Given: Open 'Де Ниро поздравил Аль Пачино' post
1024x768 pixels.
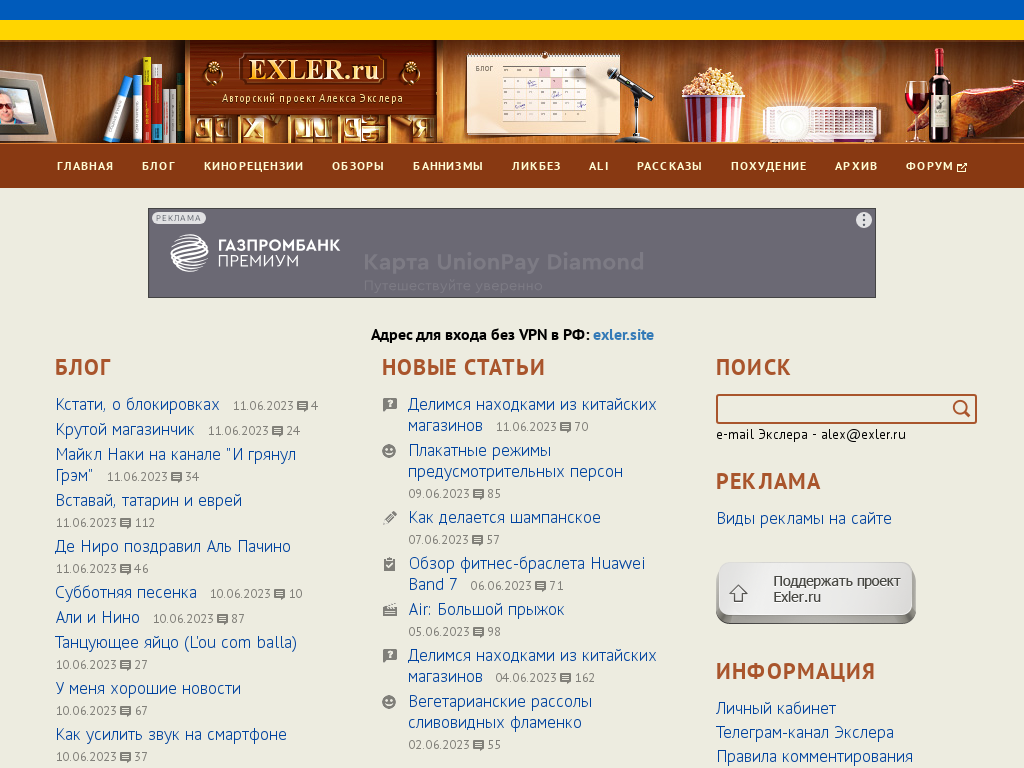Looking at the screenshot, I should 173,547.
